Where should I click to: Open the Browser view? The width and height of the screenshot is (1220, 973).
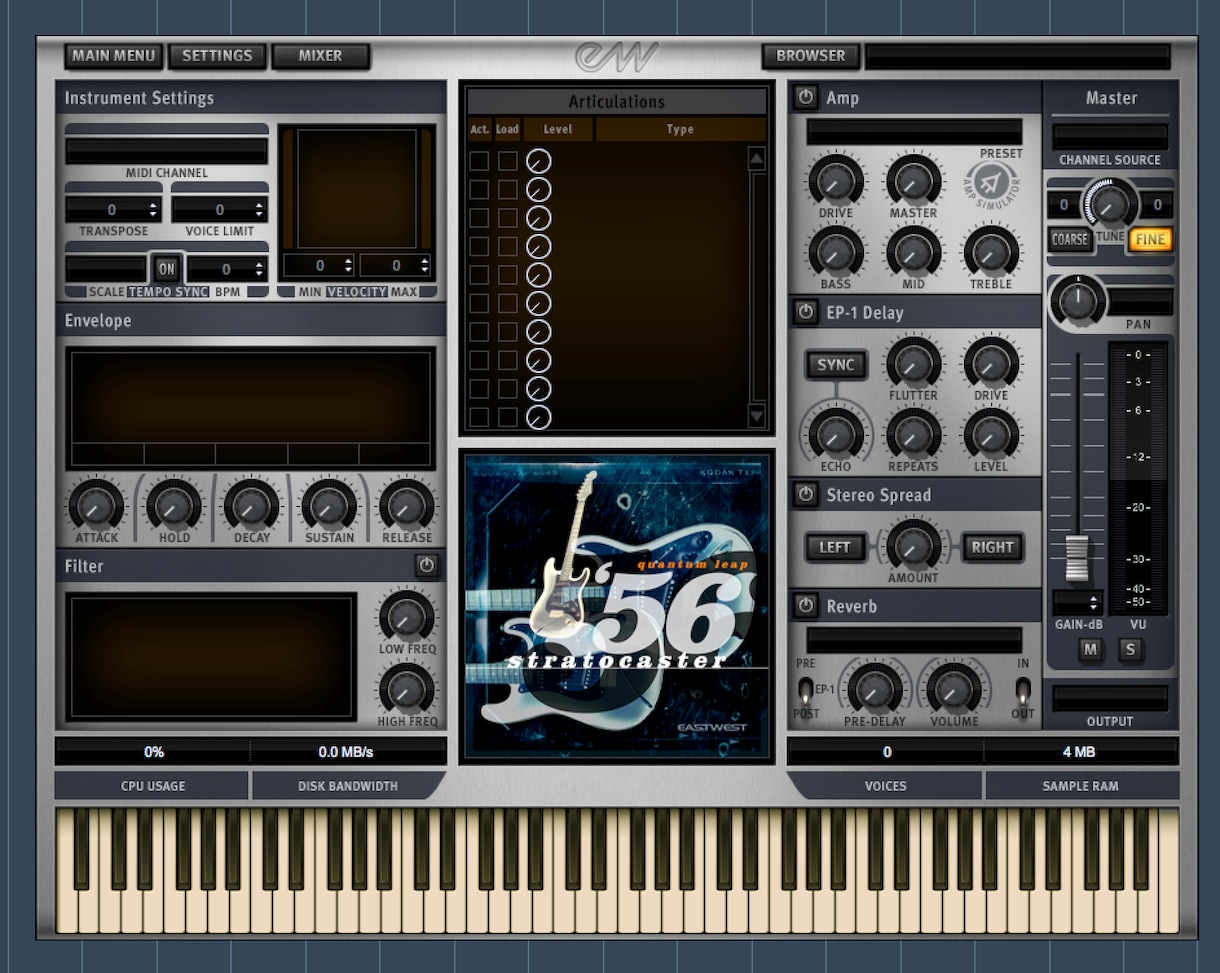point(811,56)
